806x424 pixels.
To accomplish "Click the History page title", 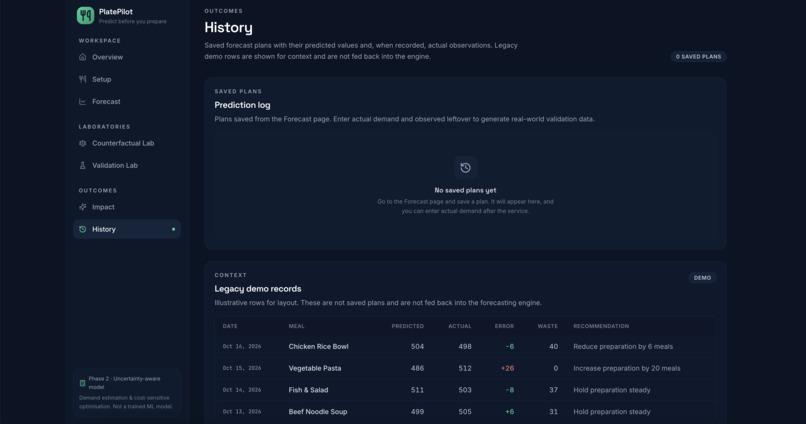I will click(x=228, y=27).
